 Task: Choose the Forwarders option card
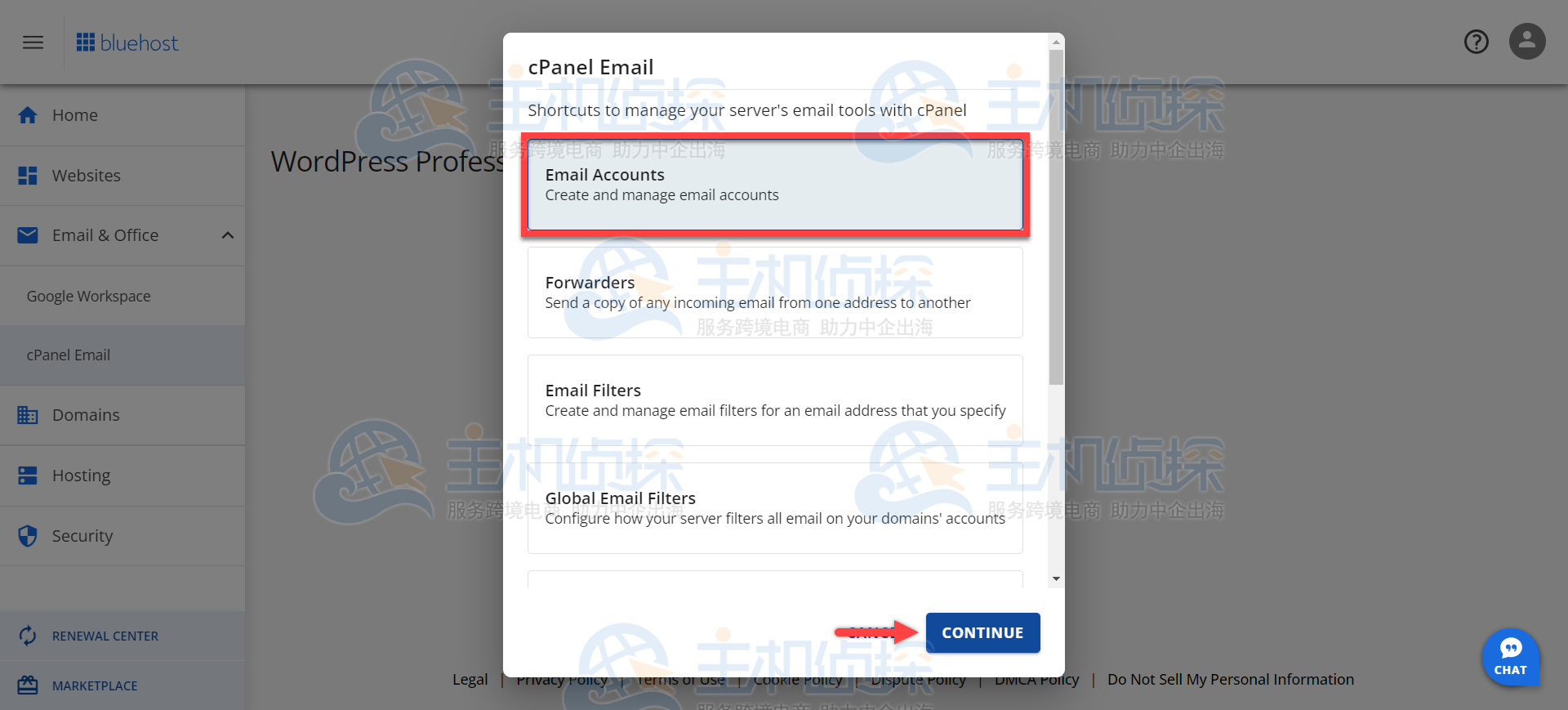pyautogui.click(x=775, y=292)
